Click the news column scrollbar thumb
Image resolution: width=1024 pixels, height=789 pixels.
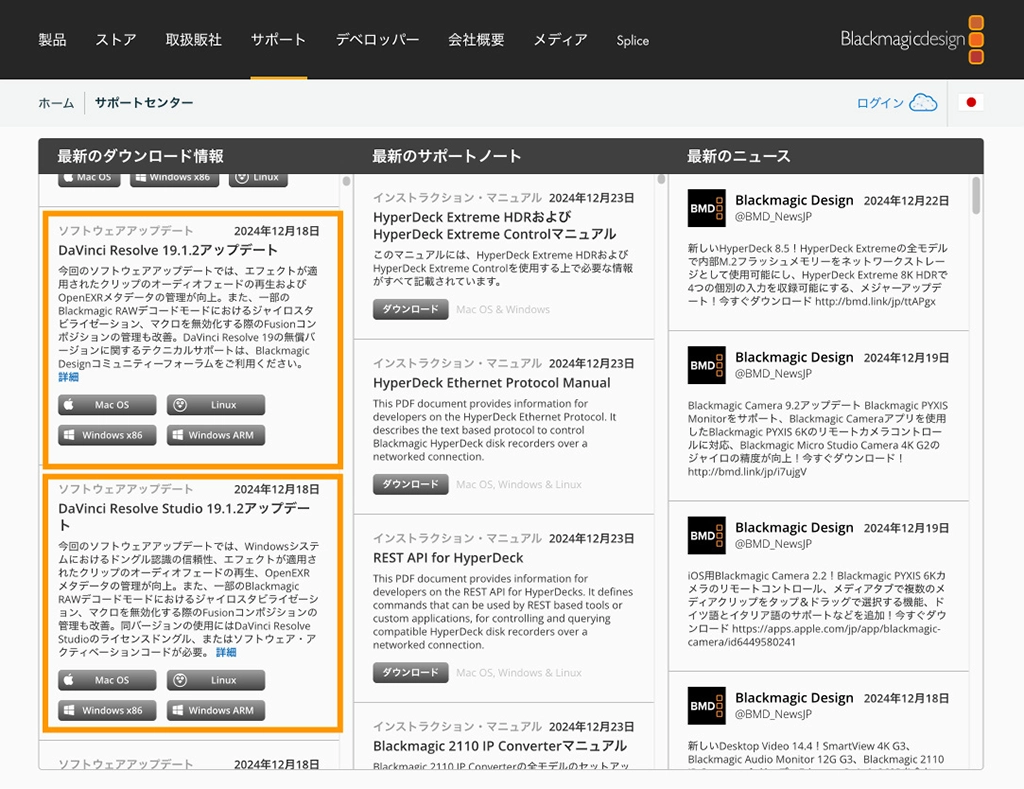pos(976,195)
